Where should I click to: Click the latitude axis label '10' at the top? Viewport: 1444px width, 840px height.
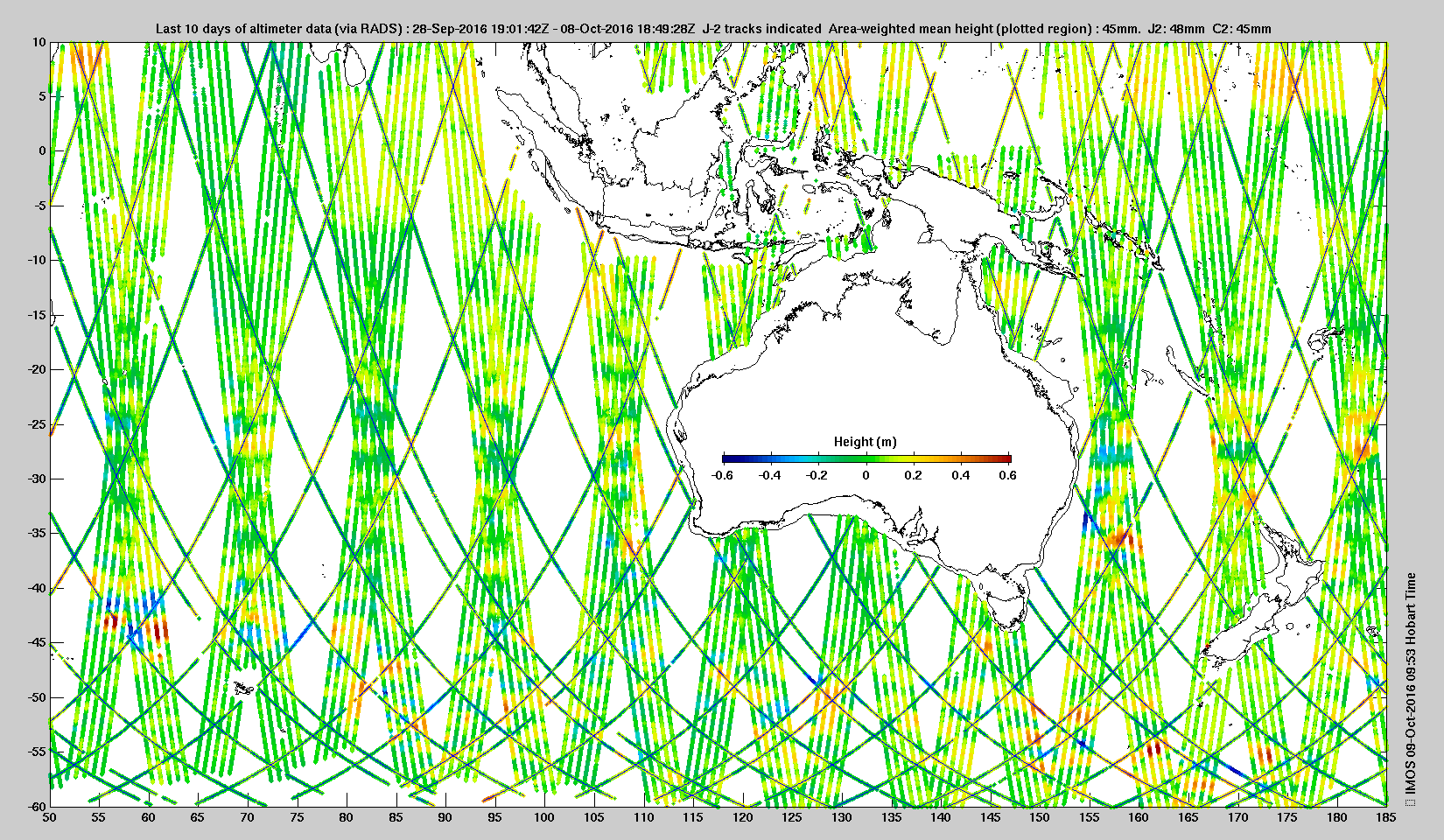pyautogui.click(x=39, y=42)
